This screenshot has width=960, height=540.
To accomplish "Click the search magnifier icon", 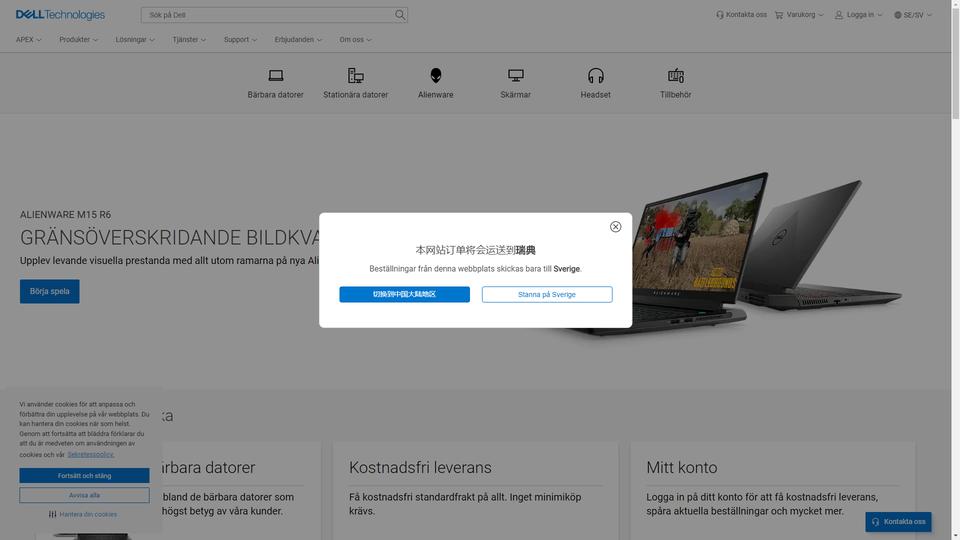I will tap(400, 15).
